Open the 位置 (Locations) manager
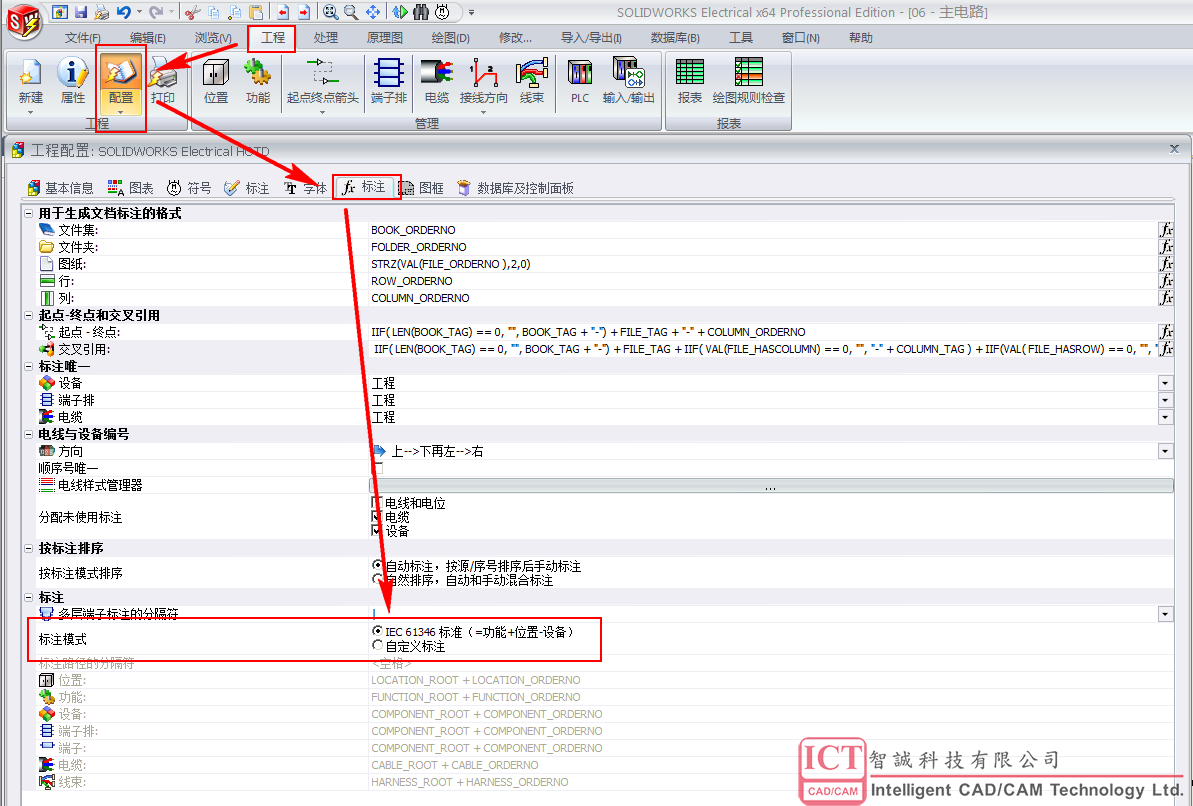This screenshot has height=806, width=1193. point(216,82)
